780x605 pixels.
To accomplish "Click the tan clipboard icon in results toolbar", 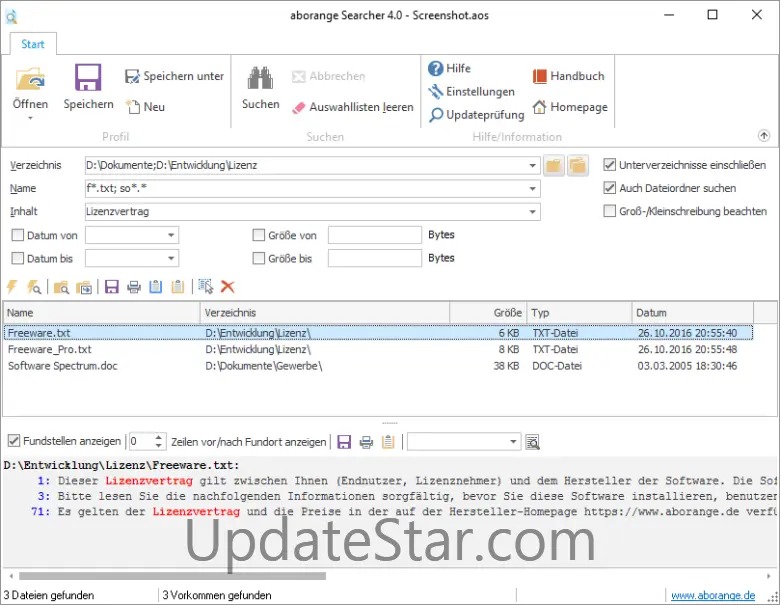I will 178,287.
